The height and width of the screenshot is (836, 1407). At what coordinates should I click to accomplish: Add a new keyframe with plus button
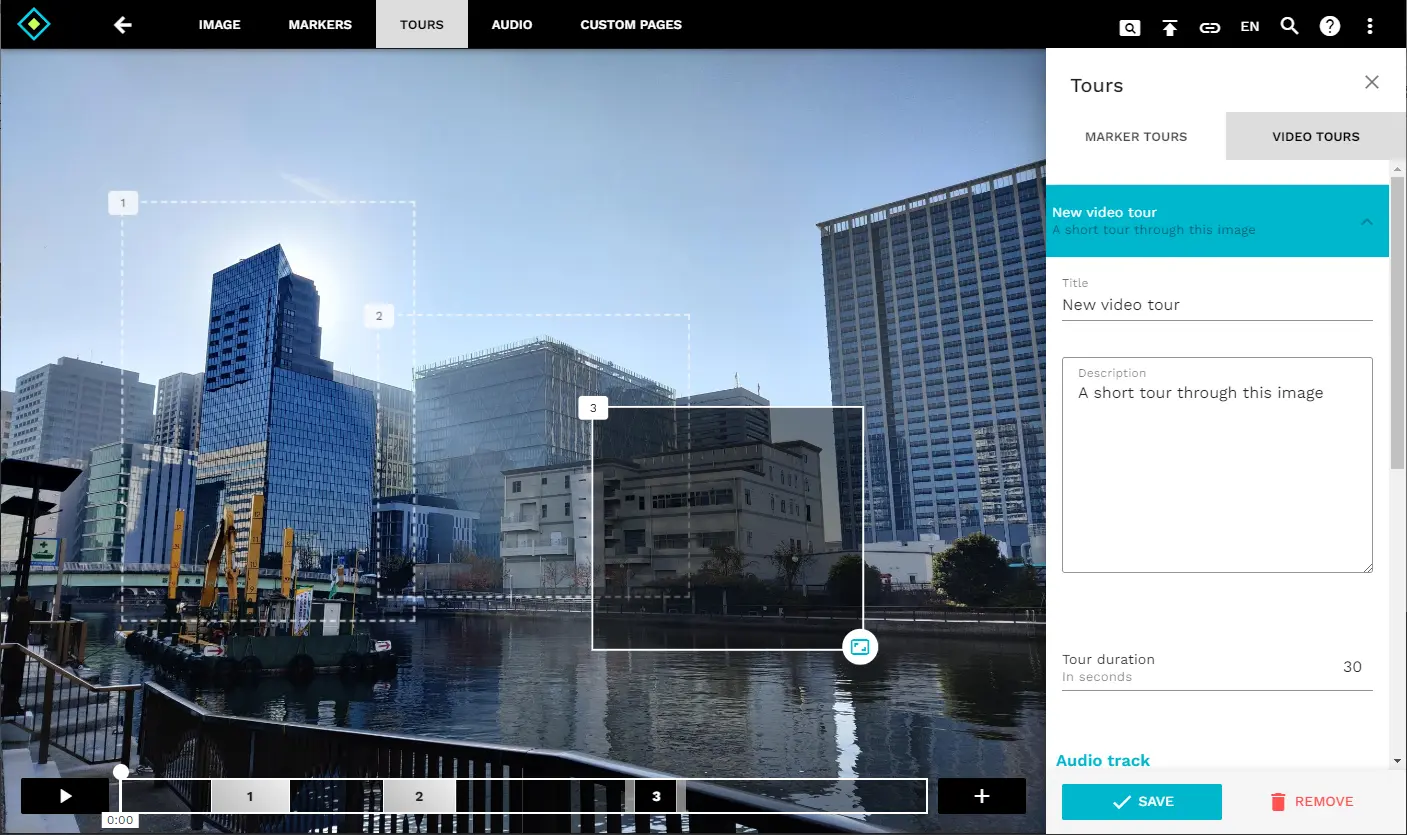point(981,796)
